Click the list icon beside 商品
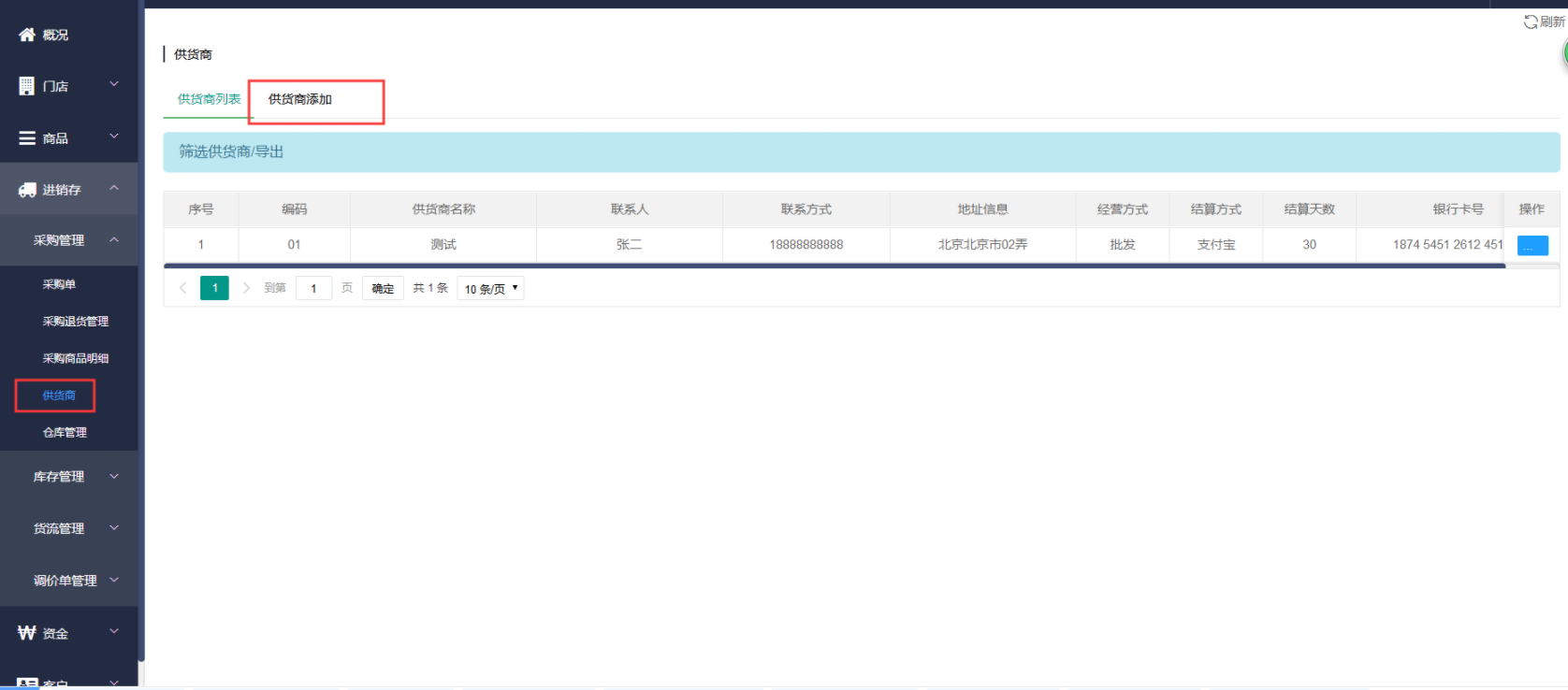The width and height of the screenshot is (1568, 690). [27, 138]
